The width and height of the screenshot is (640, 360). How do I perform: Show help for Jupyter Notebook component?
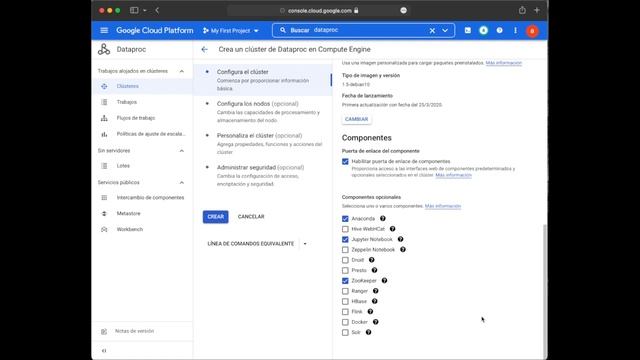[x=400, y=239]
